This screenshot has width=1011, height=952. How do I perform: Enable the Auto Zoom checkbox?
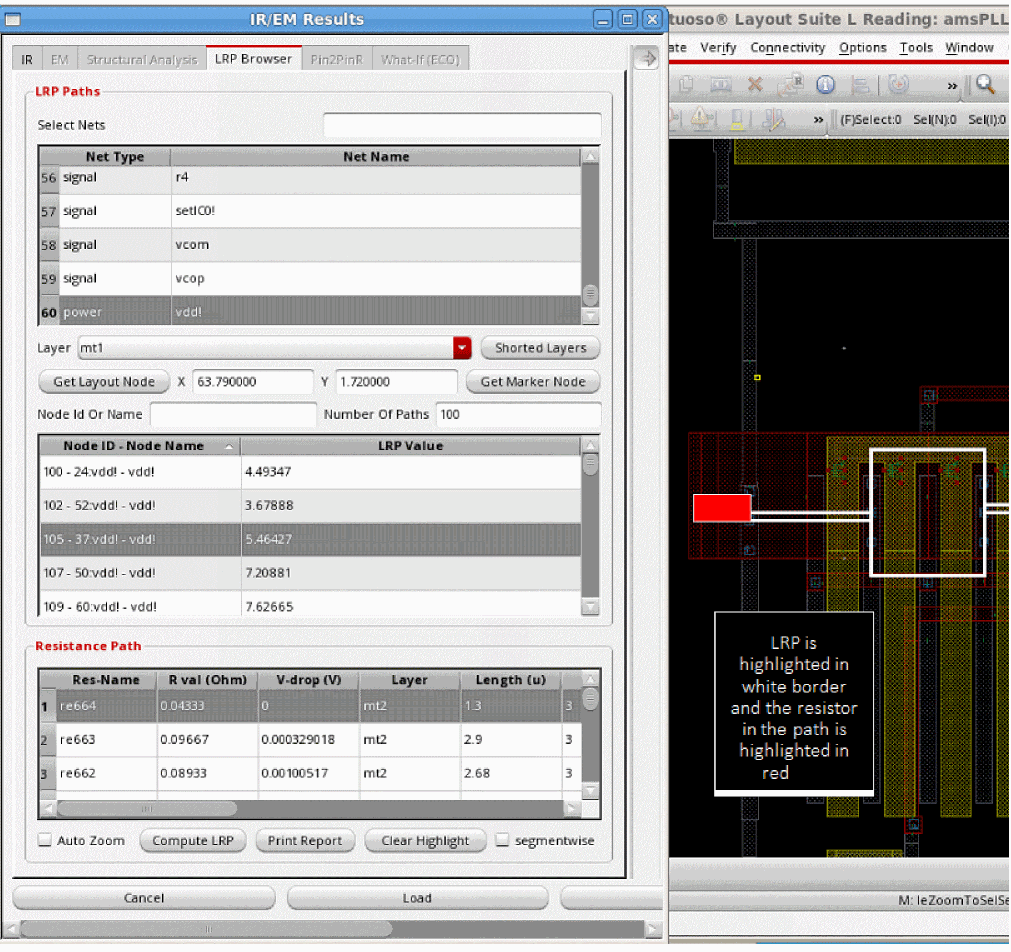coord(45,841)
